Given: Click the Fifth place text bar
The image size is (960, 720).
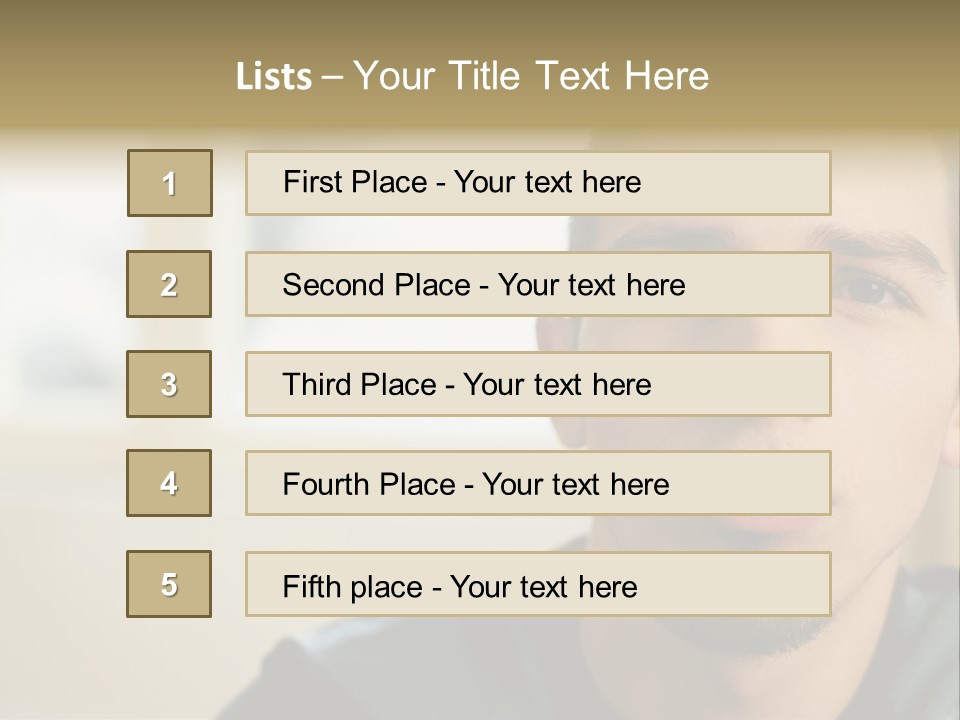Looking at the screenshot, I should click(538, 584).
